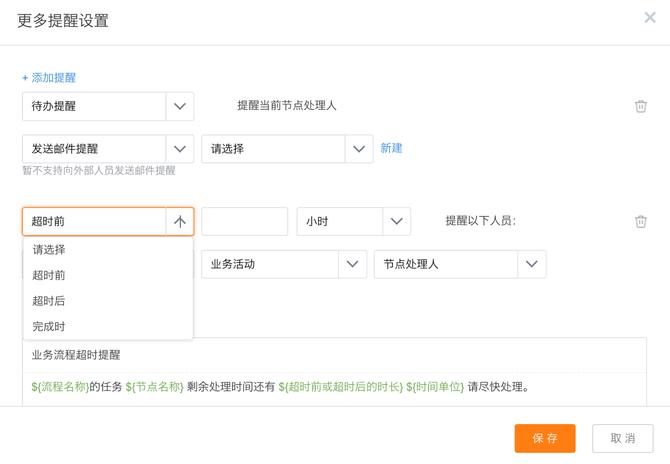Open the 节点处理人 dropdown
Viewport: 670px width, 464px height.
[x=459, y=265]
